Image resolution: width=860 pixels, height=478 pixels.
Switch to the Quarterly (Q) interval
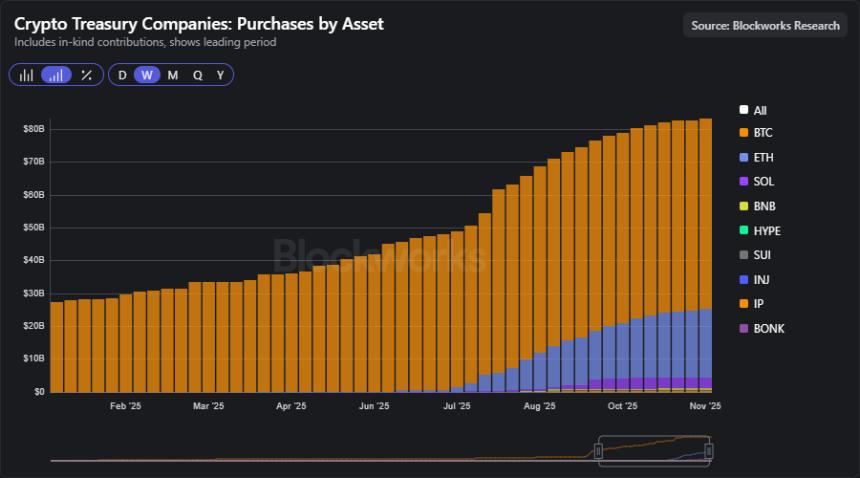[197, 75]
